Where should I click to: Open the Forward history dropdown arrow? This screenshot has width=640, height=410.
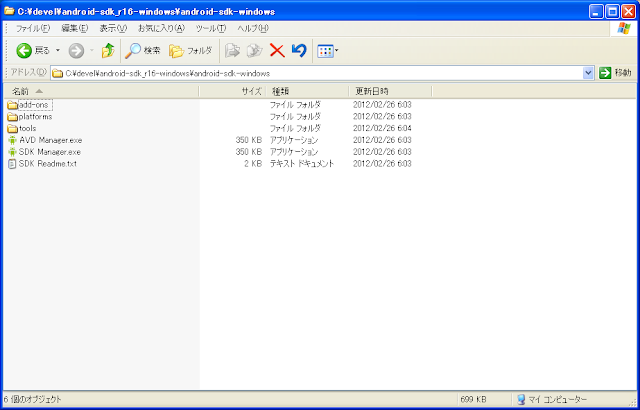pyautogui.click(x=92, y=51)
